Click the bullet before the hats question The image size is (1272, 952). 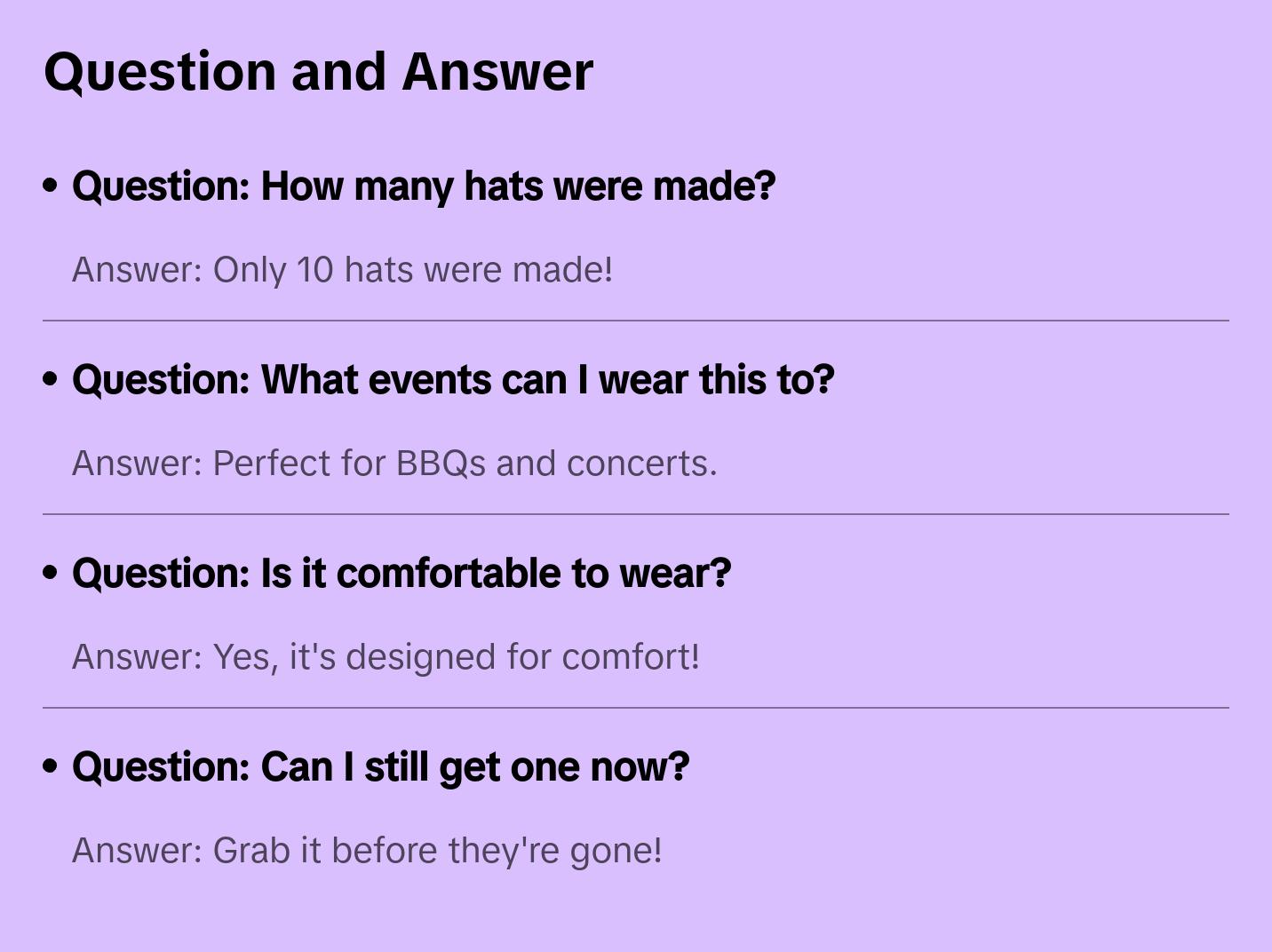(50, 186)
